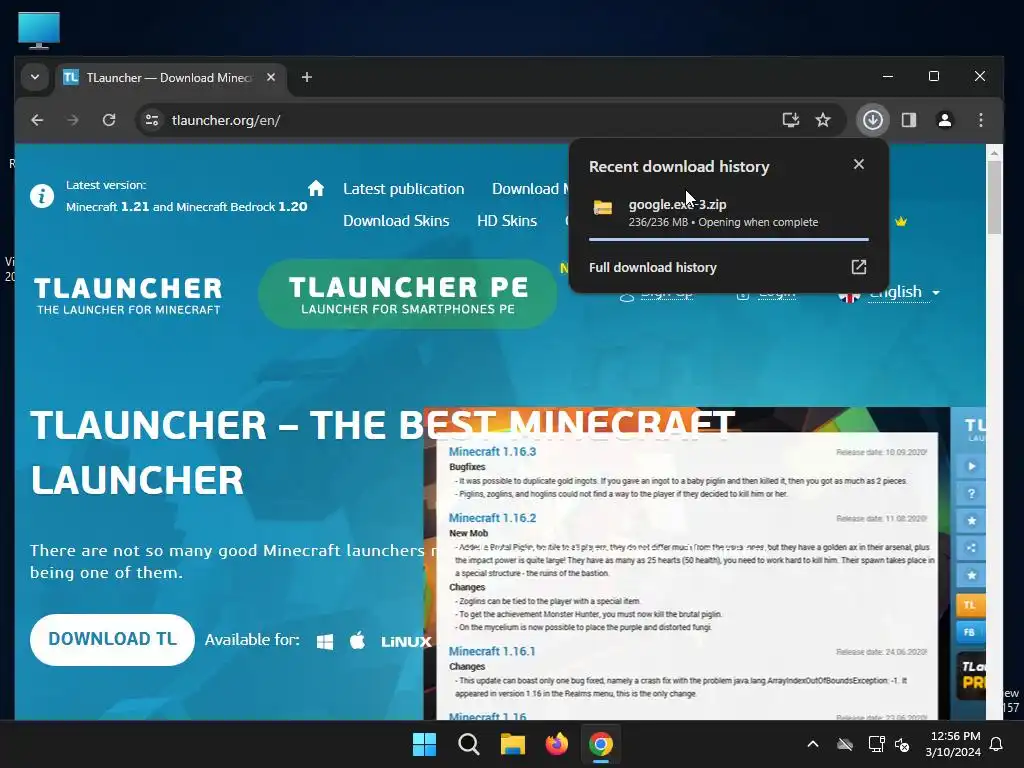Click the Minecraft 1.16.1 changelog heading
The image size is (1024, 768).
click(492, 651)
